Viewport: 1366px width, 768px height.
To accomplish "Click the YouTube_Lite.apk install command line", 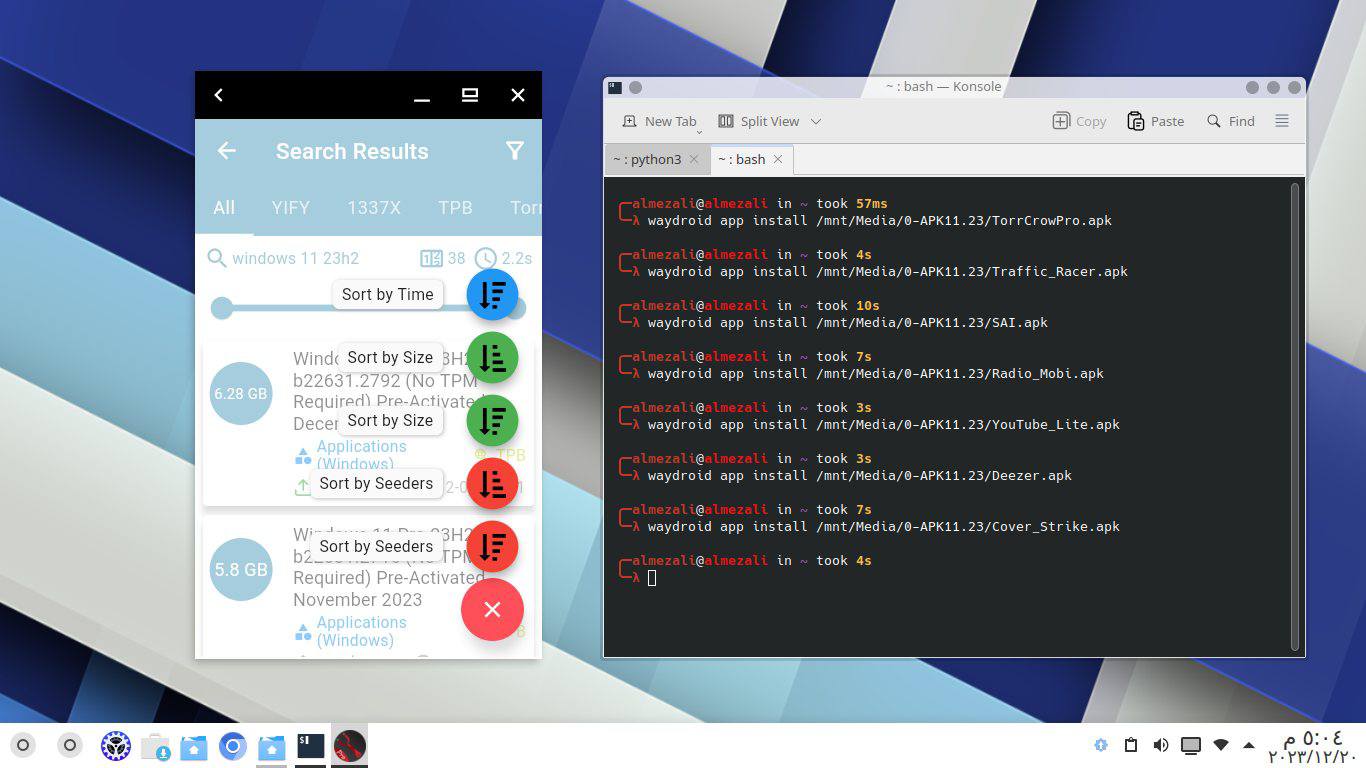I will 883,424.
